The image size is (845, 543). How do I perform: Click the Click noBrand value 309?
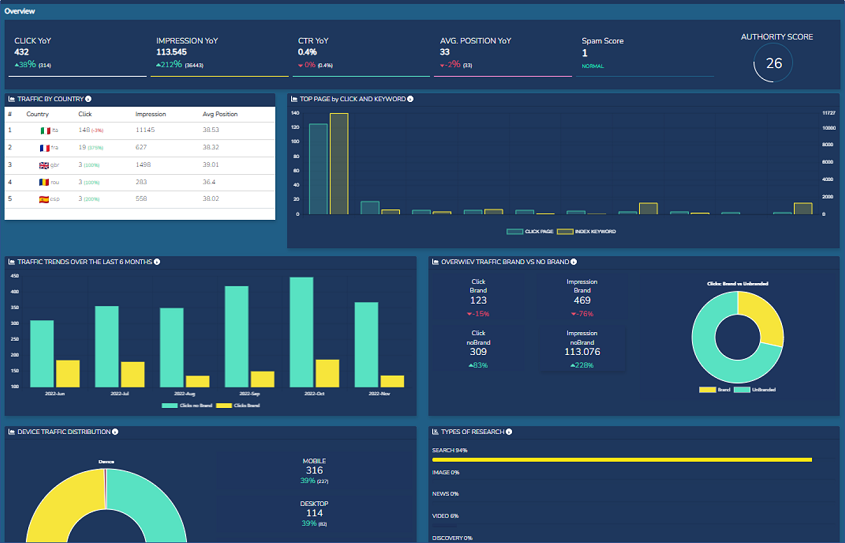(478, 352)
